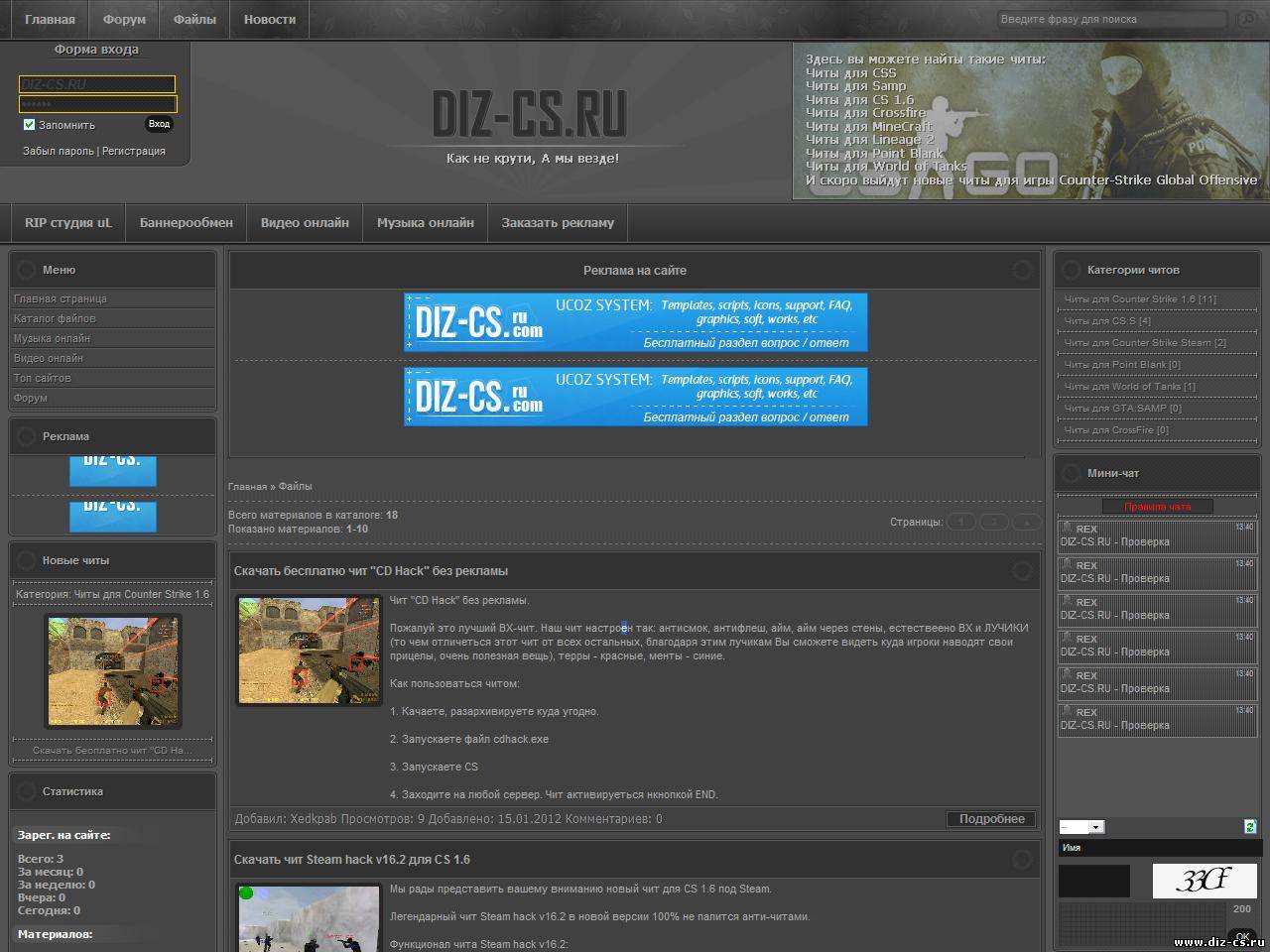The height and width of the screenshot is (952, 1270).
Task: Focus the password field
Action: (97, 104)
